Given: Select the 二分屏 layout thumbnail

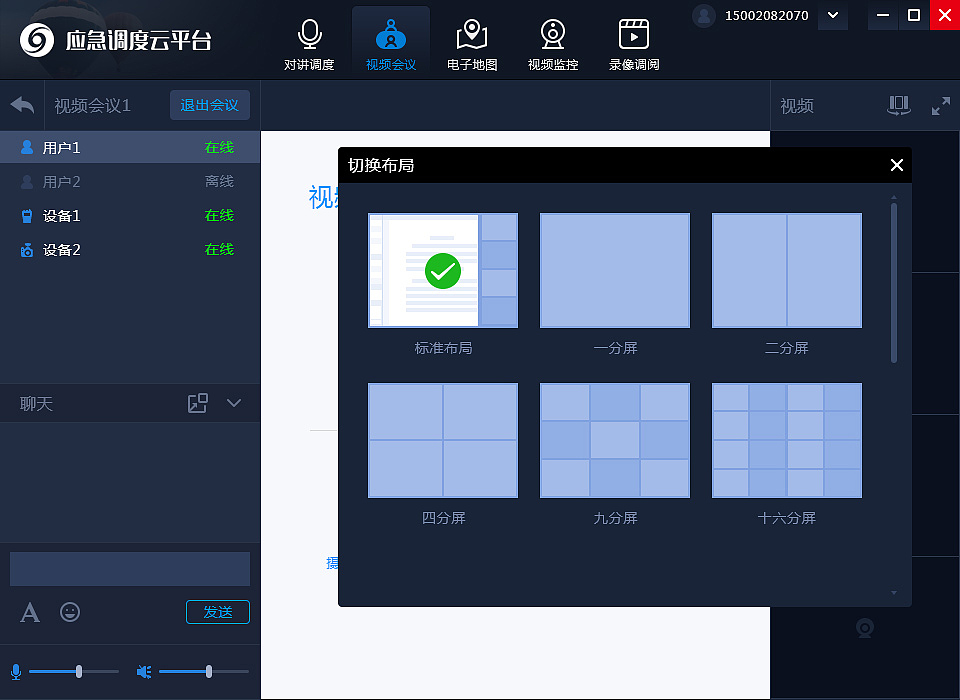Looking at the screenshot, I should tap(787, 270).
